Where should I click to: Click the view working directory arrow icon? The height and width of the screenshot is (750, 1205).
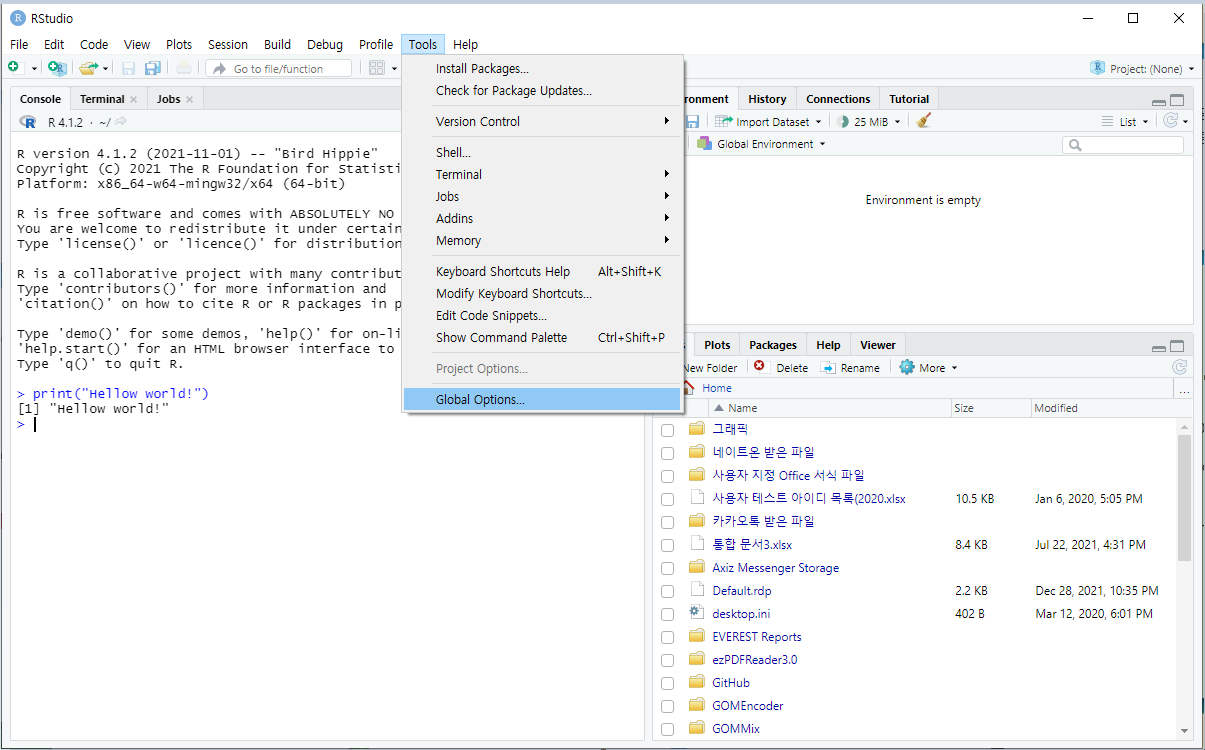tap(120, 122)
